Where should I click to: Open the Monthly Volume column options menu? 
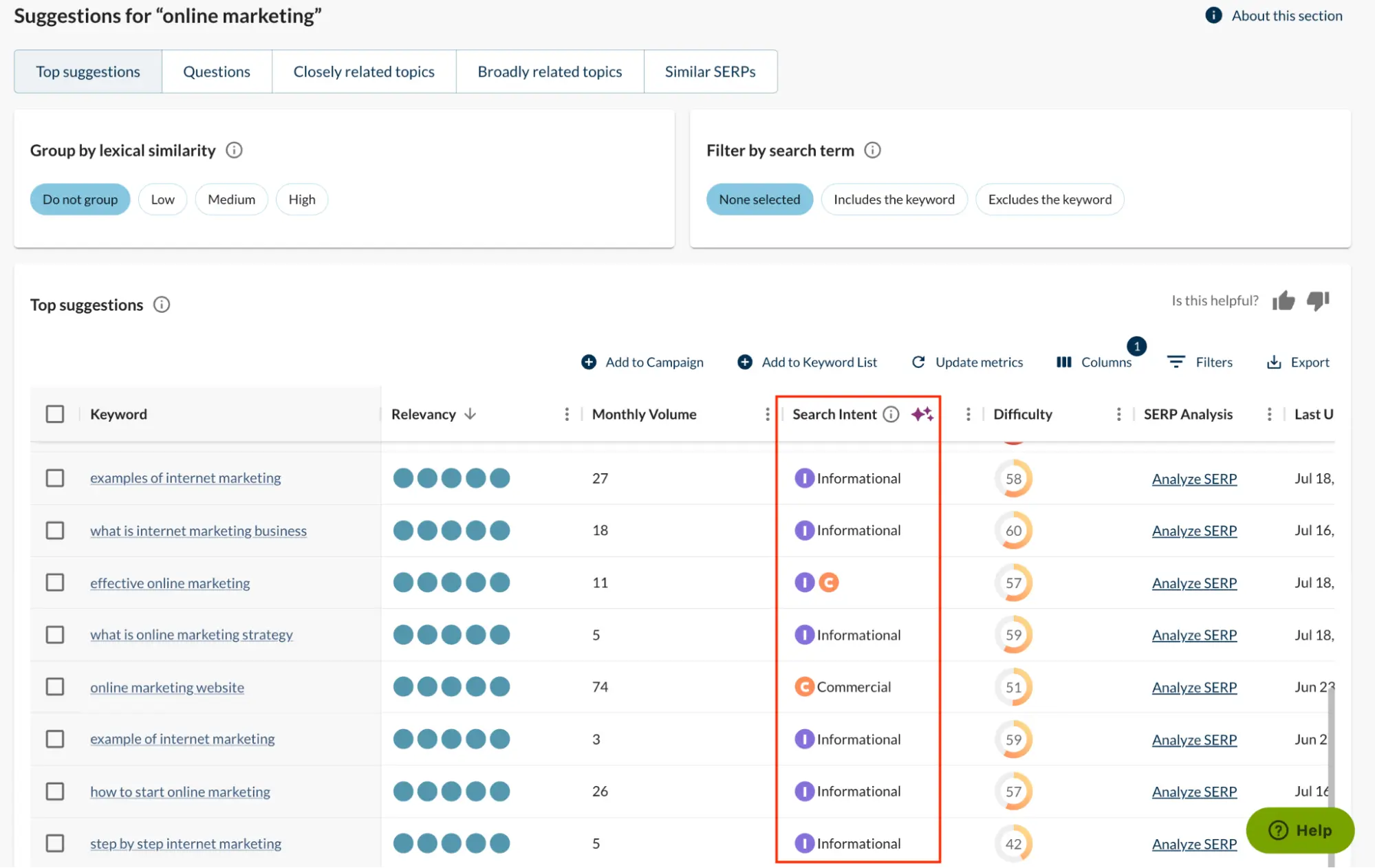pos(767,414)
